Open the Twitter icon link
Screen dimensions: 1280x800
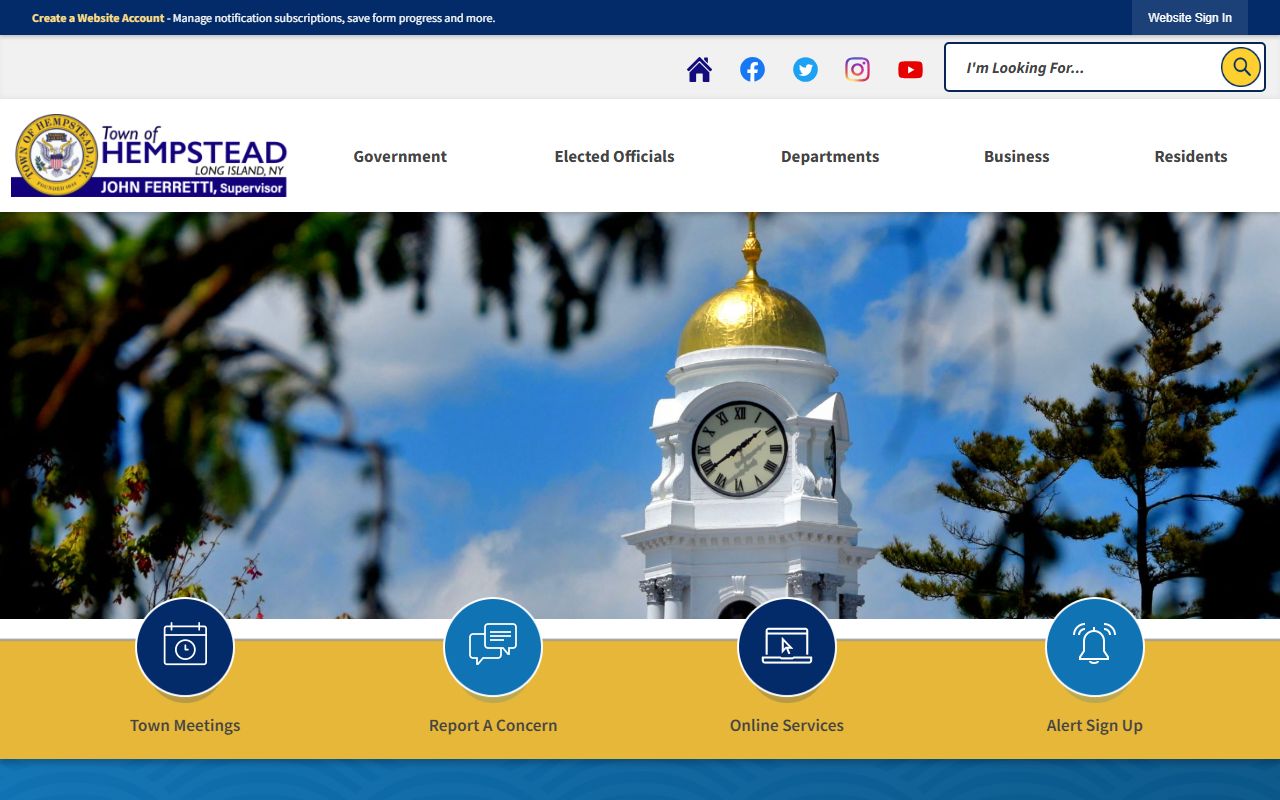(805, 69)
